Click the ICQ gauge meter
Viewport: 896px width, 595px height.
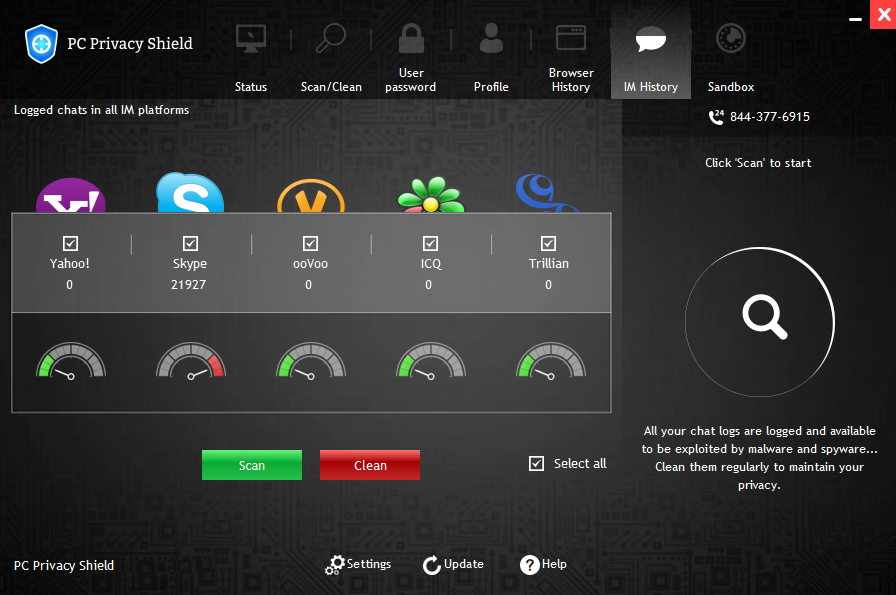(431, 361)
